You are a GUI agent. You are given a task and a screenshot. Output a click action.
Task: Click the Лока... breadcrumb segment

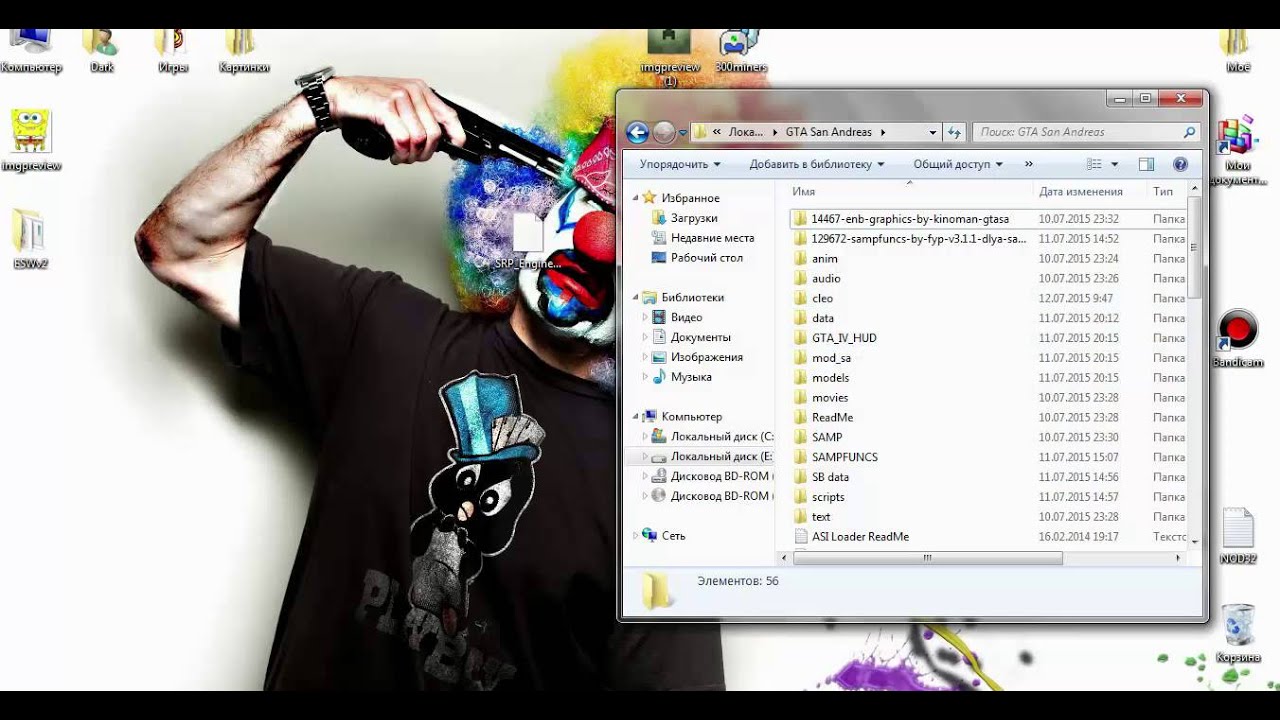click(746, 132)
